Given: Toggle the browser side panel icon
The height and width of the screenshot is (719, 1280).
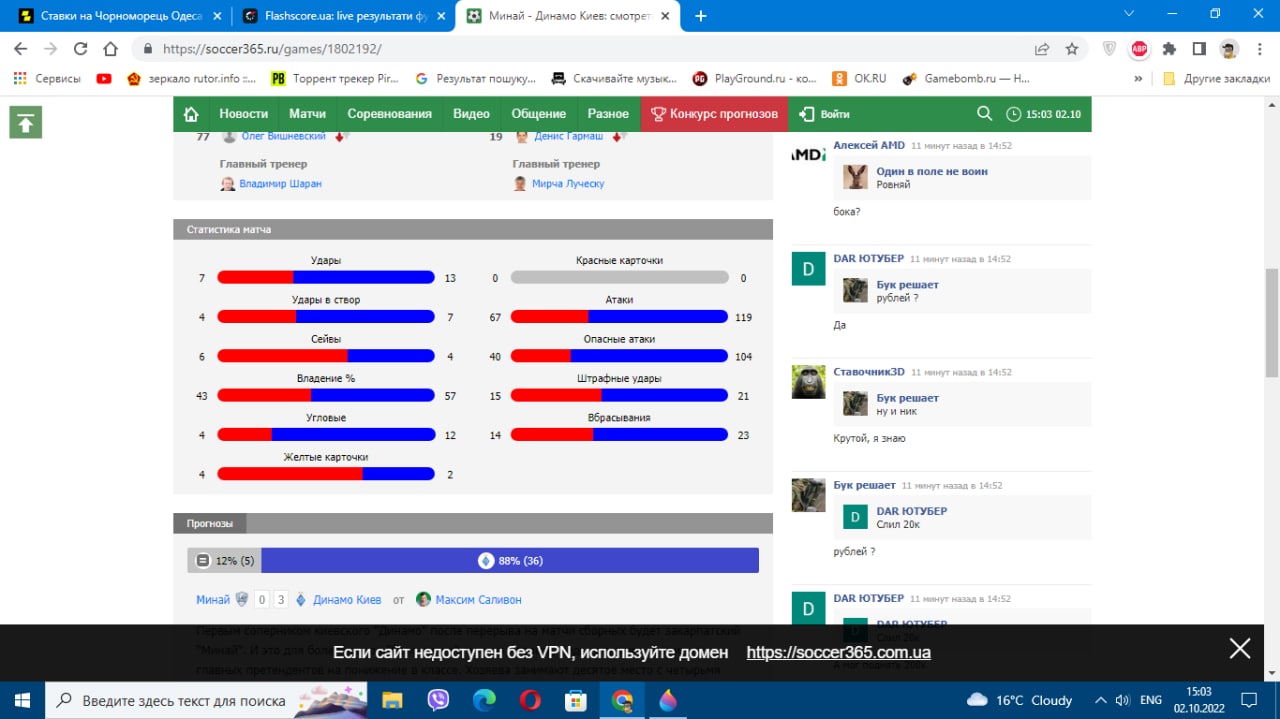Looking at the screenshot, I should coord(1199,48).
